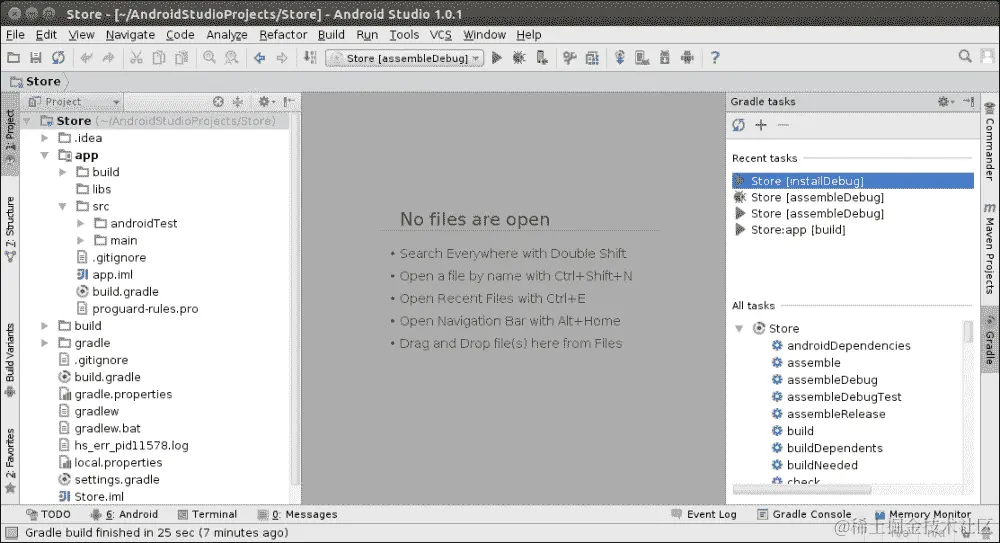Click the Make Project icon
The width and height of the screenshot is (1000, 543).
(310, 58)
